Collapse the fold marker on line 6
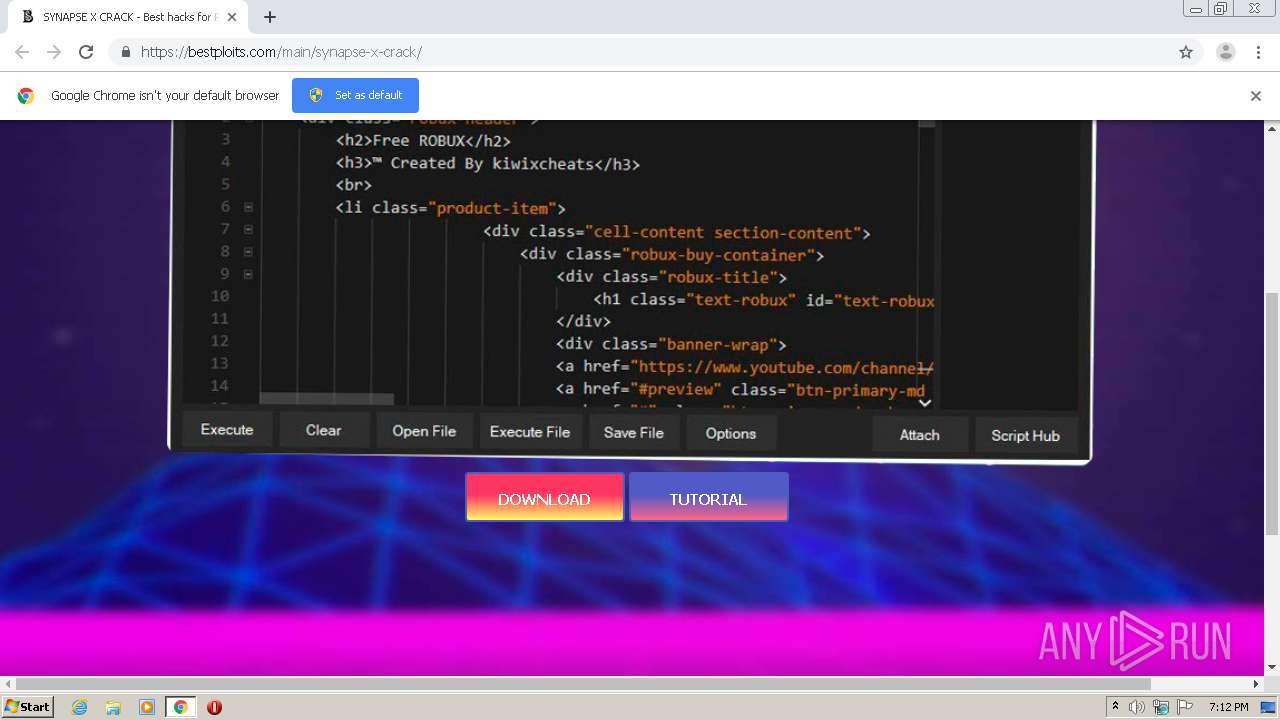The image size is (1280, 720). tap(248, 207)
